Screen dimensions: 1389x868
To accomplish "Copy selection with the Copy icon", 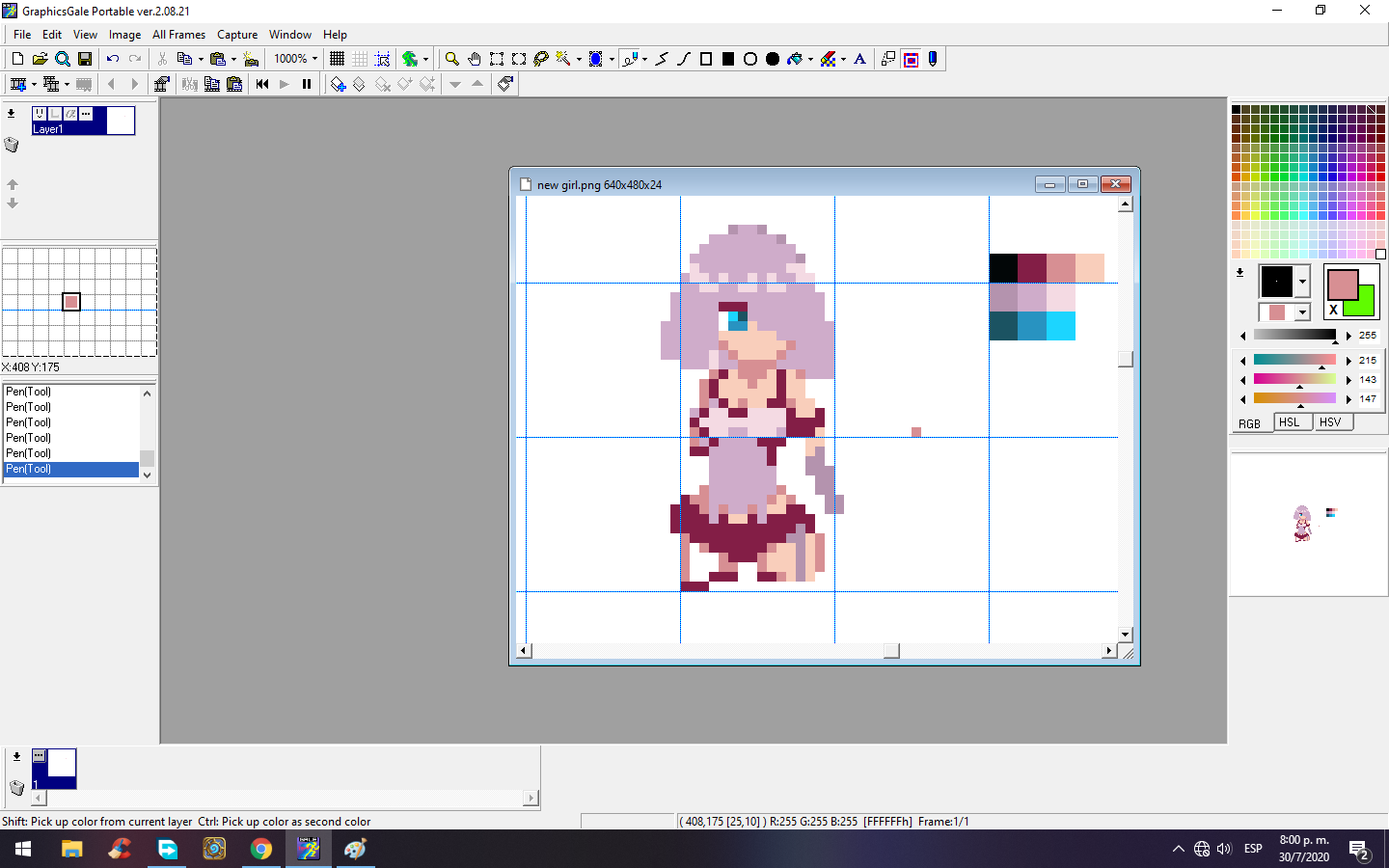I will 184,59.
